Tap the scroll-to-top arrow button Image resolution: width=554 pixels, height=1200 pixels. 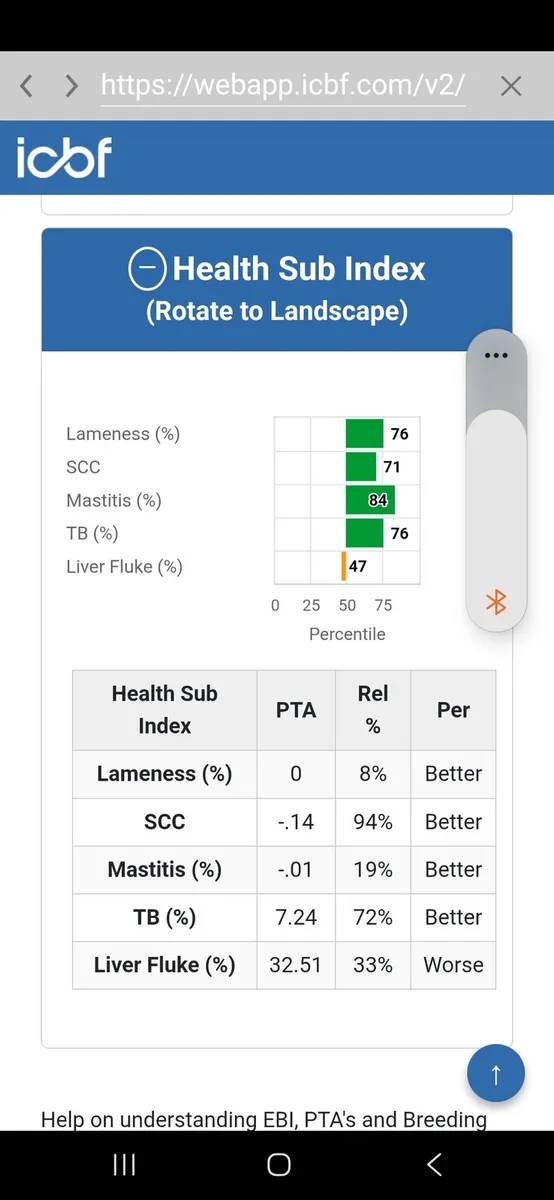[496, 1074]
